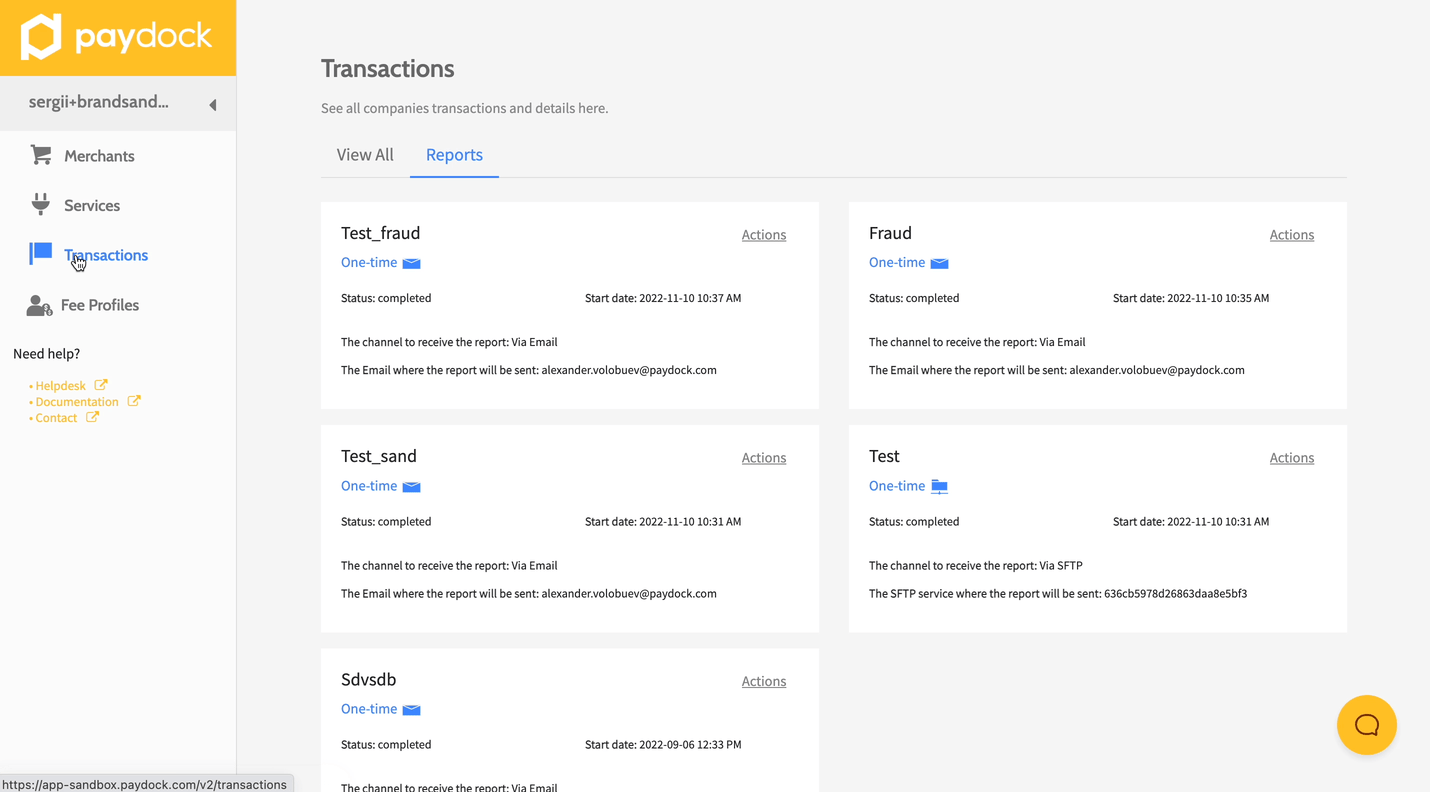The height and width of the screenshot is (792, 1430).
Task: Click the email address on Test_sand card
Action: (629, 594)
